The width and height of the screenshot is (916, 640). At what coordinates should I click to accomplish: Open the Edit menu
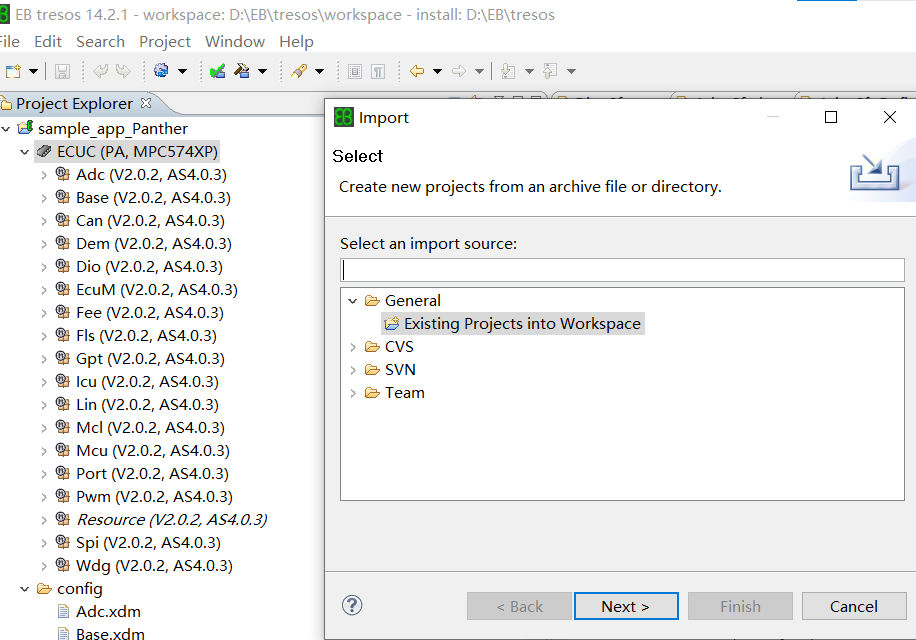pos(48,41)
